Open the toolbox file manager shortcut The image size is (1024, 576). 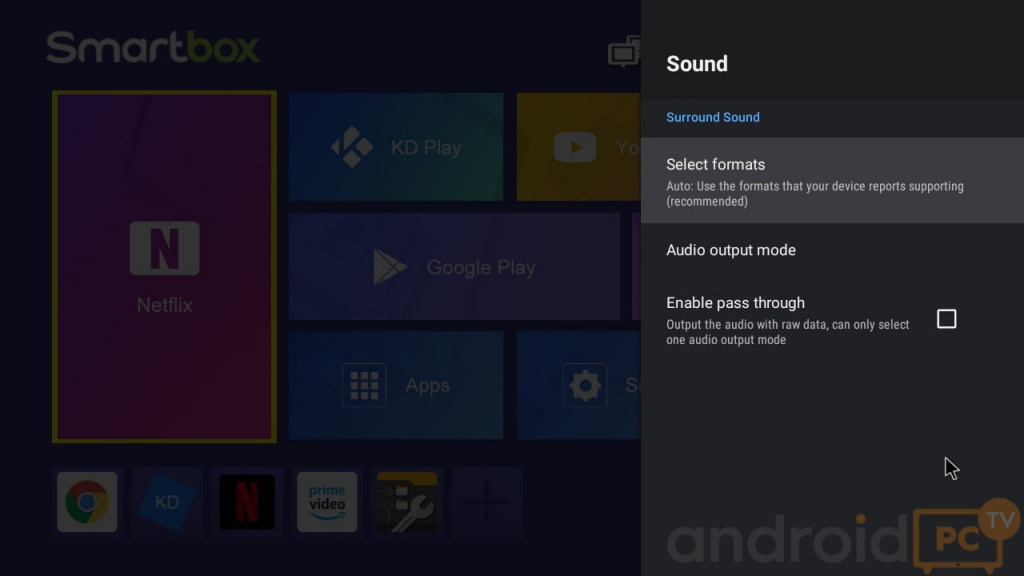pos(407,501)
